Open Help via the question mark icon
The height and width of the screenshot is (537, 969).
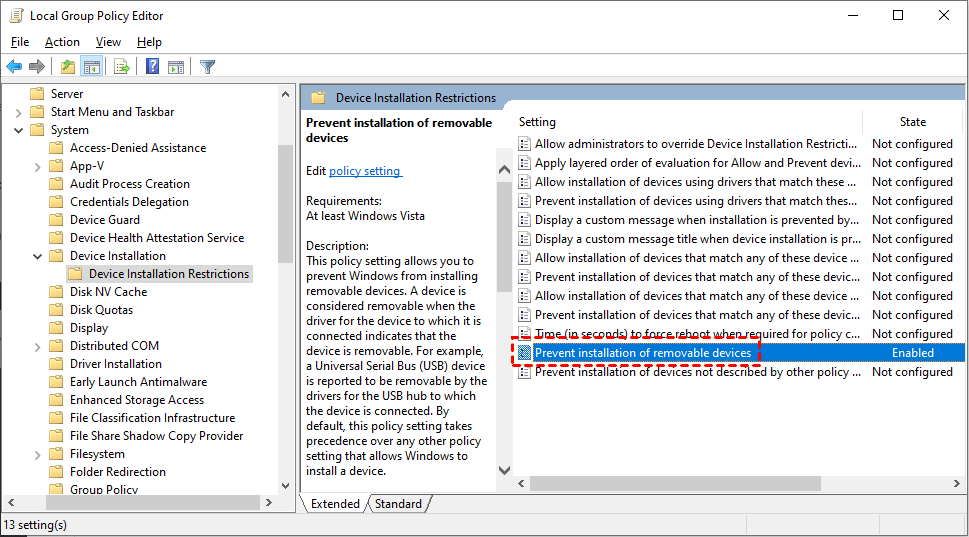click(152, 67)
